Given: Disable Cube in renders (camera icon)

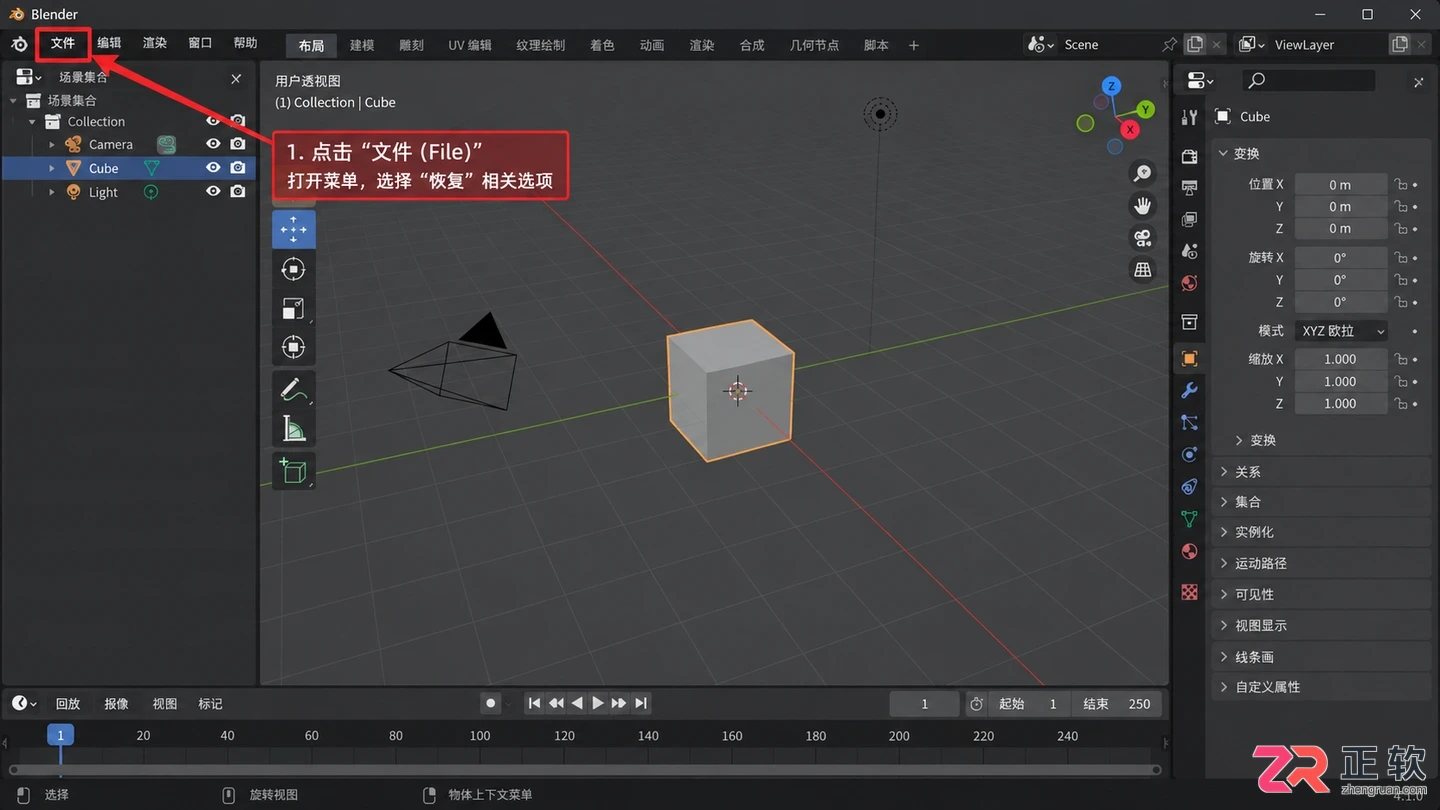Looking at the screenshot, I should tap(237, 168).
